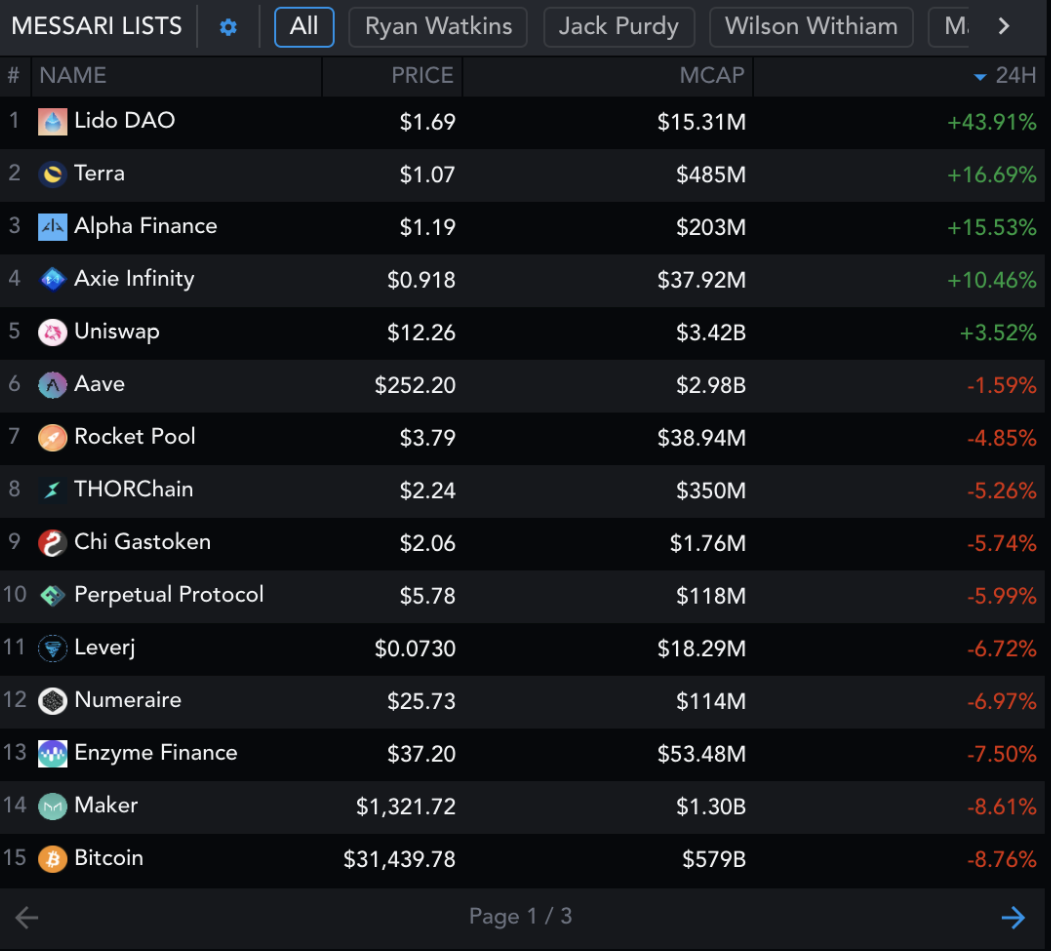Open the Uniswap asset name

point(117,332)
